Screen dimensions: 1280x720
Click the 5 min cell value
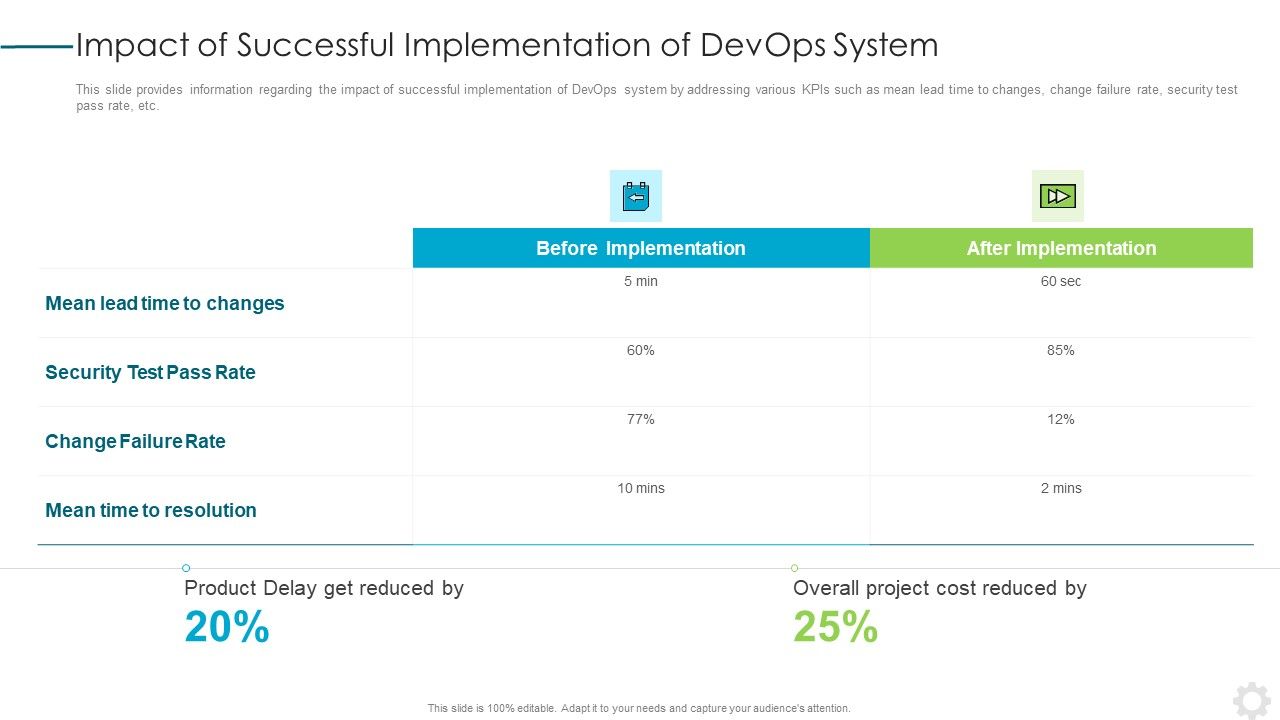pyautogui.click(x=641, y=281)
